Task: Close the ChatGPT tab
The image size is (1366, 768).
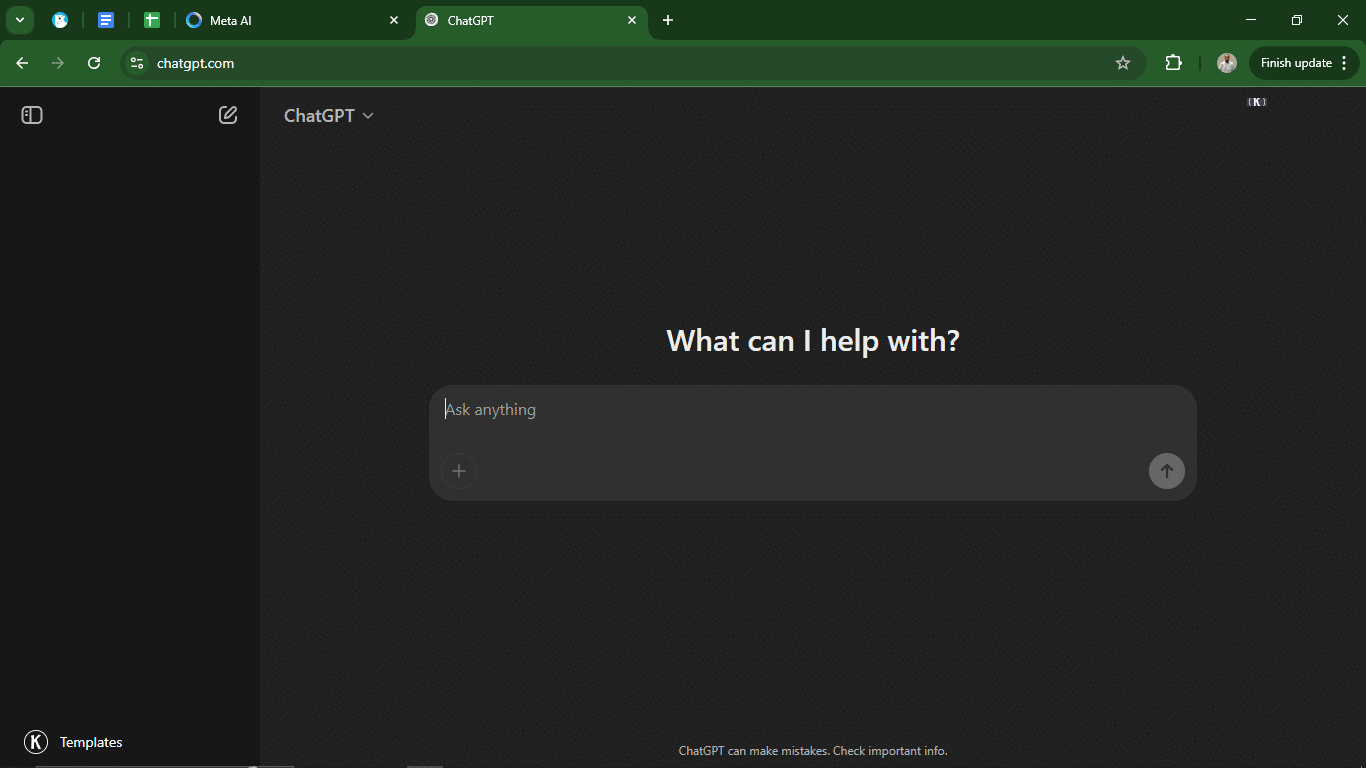Action: (x=632, y=20)
